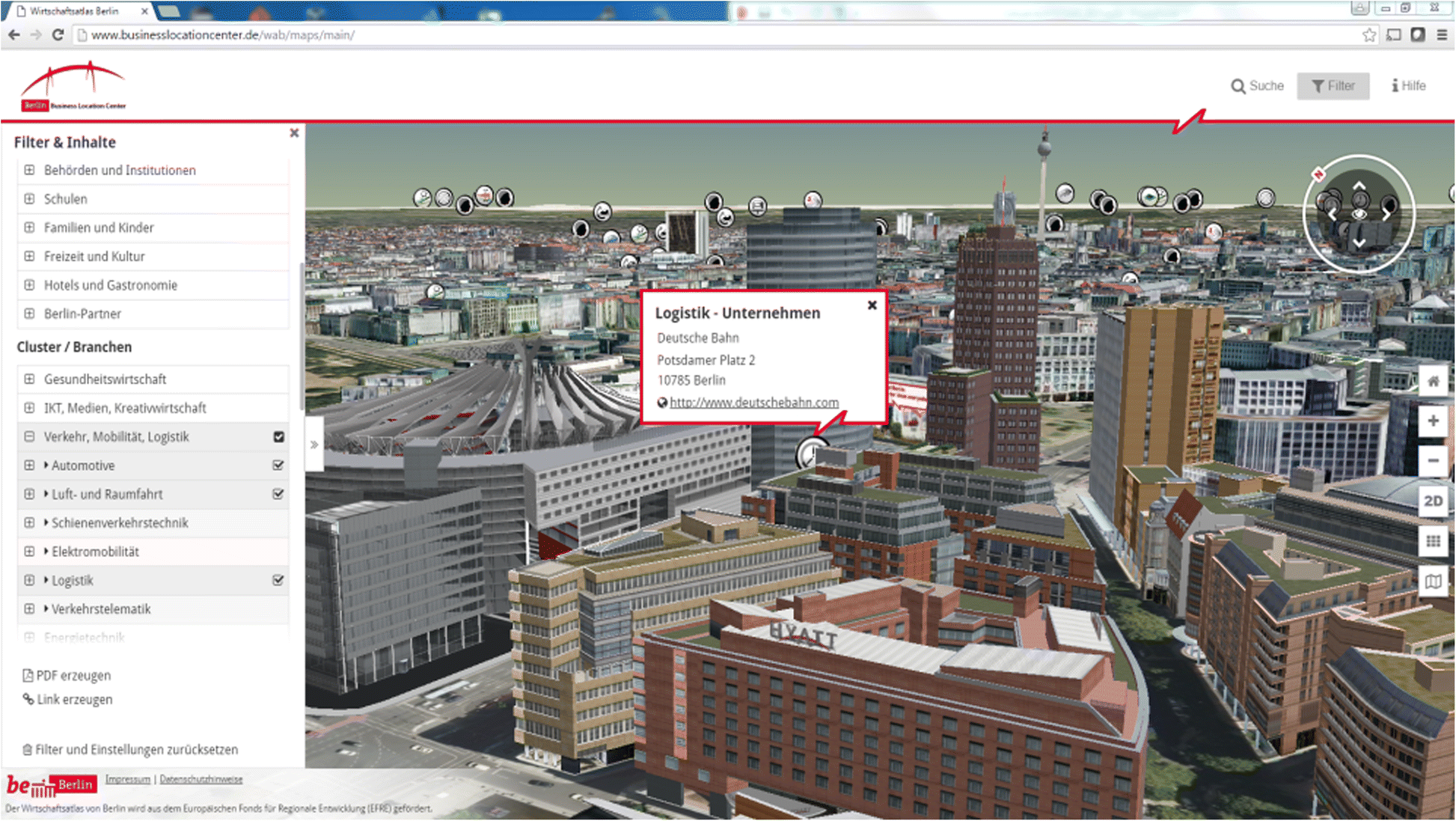Uncheck the Automotive checkbox
The width and height of the screenshot is (1456, 821).
point(278,466)
